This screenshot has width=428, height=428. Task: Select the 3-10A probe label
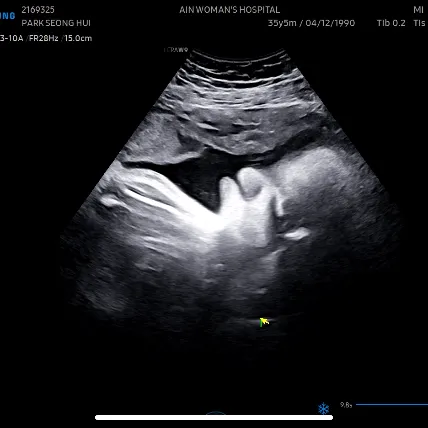12,38
